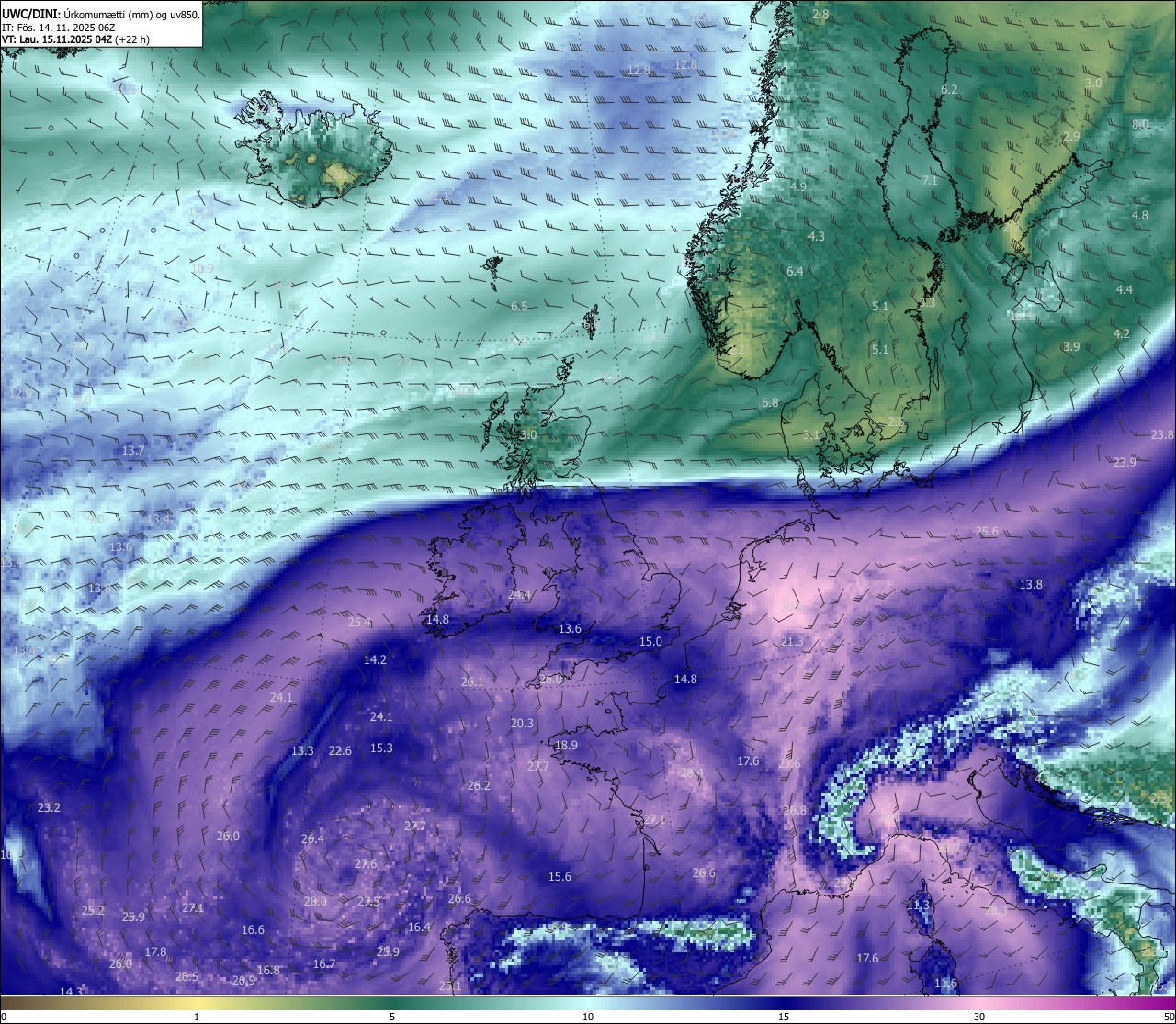Click the 21.3 value label
This screenshot has width=1176, height=1024.
(x=792, y=642)
